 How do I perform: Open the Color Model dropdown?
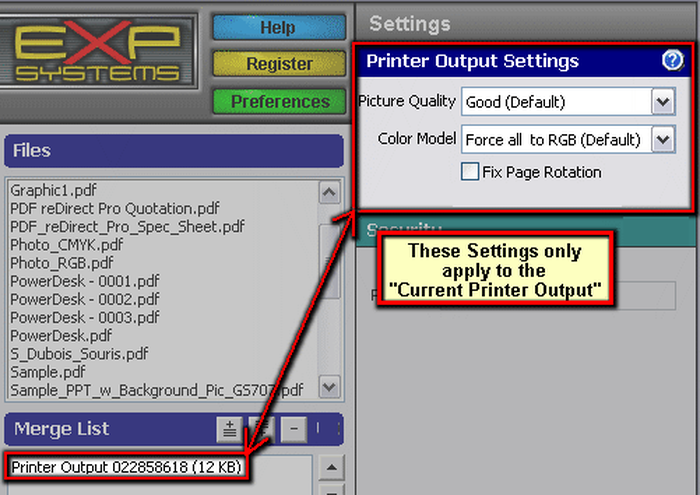pyautogui.click(x=663, y=140)
